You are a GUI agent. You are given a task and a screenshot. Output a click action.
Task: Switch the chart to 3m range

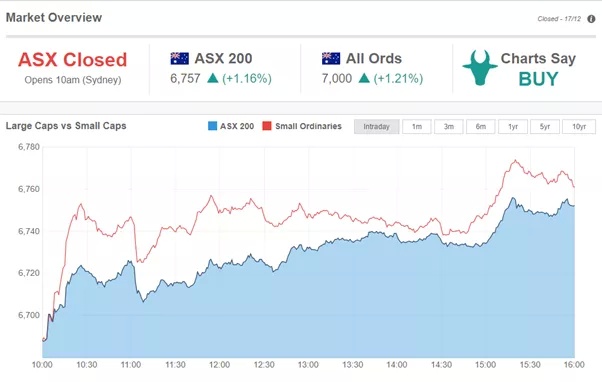click(449, 127)
